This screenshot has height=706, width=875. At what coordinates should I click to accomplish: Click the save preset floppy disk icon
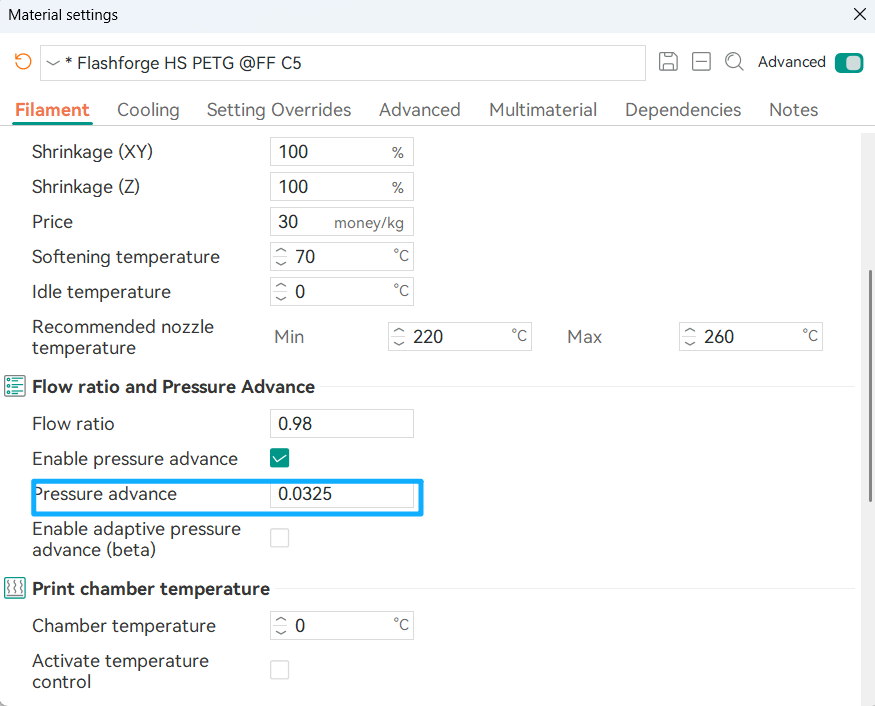point(669,62)
